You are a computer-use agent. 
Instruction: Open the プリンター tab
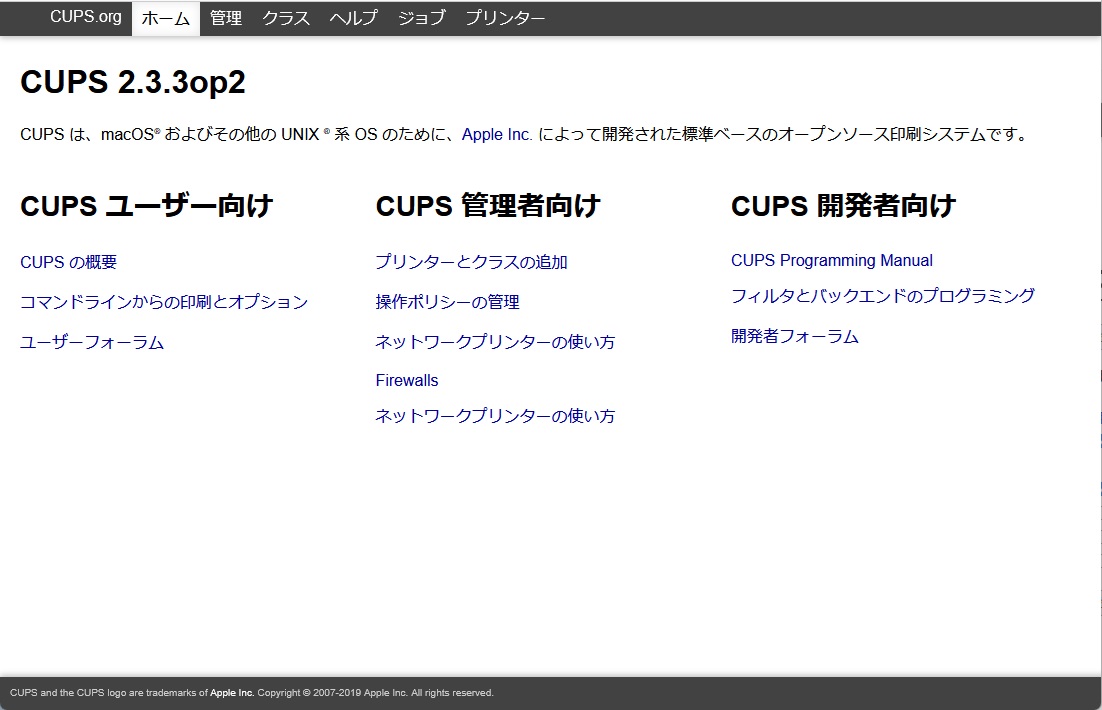coord(505,18)
